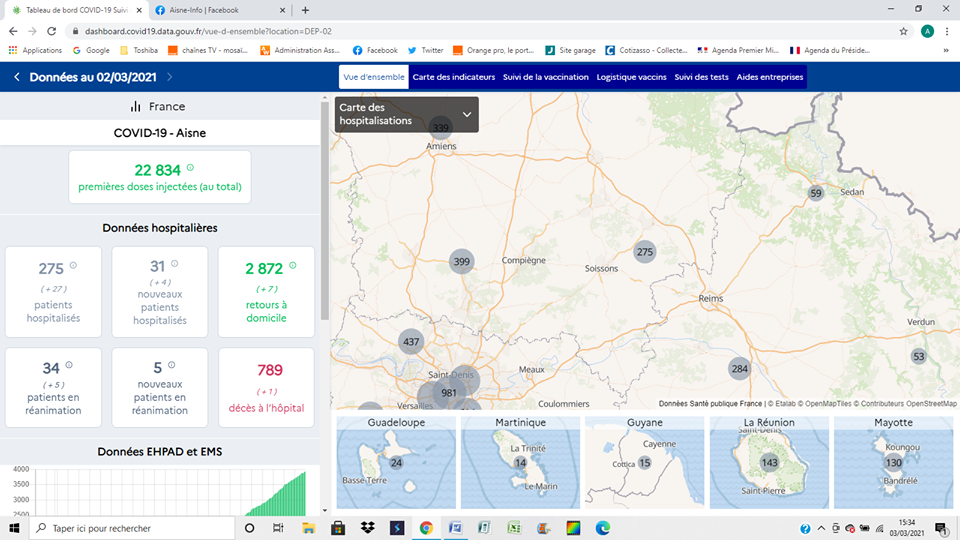Click the bar chart icon beside France
Screen dimensions: 960x540
[x=135, y=107]
